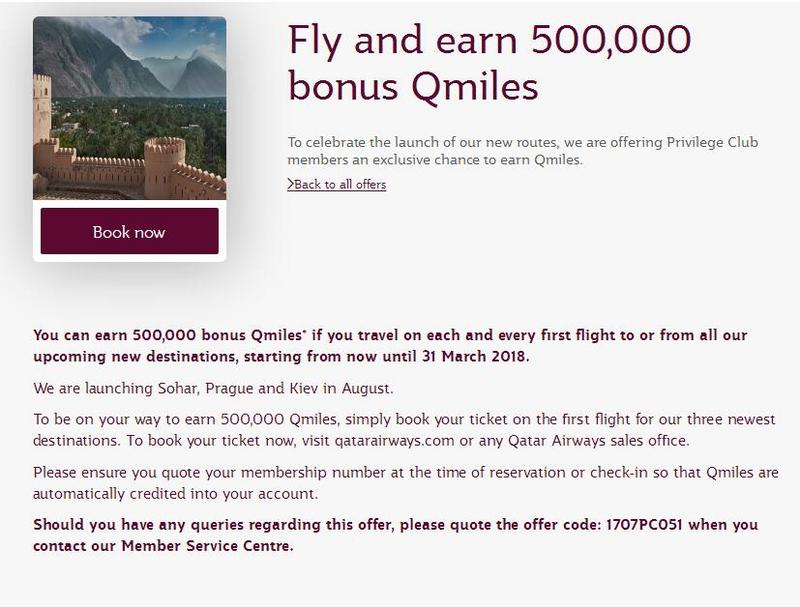The image size is (800, 607).
Task: Click the Member Service Centre text
Action: (206, 546)
